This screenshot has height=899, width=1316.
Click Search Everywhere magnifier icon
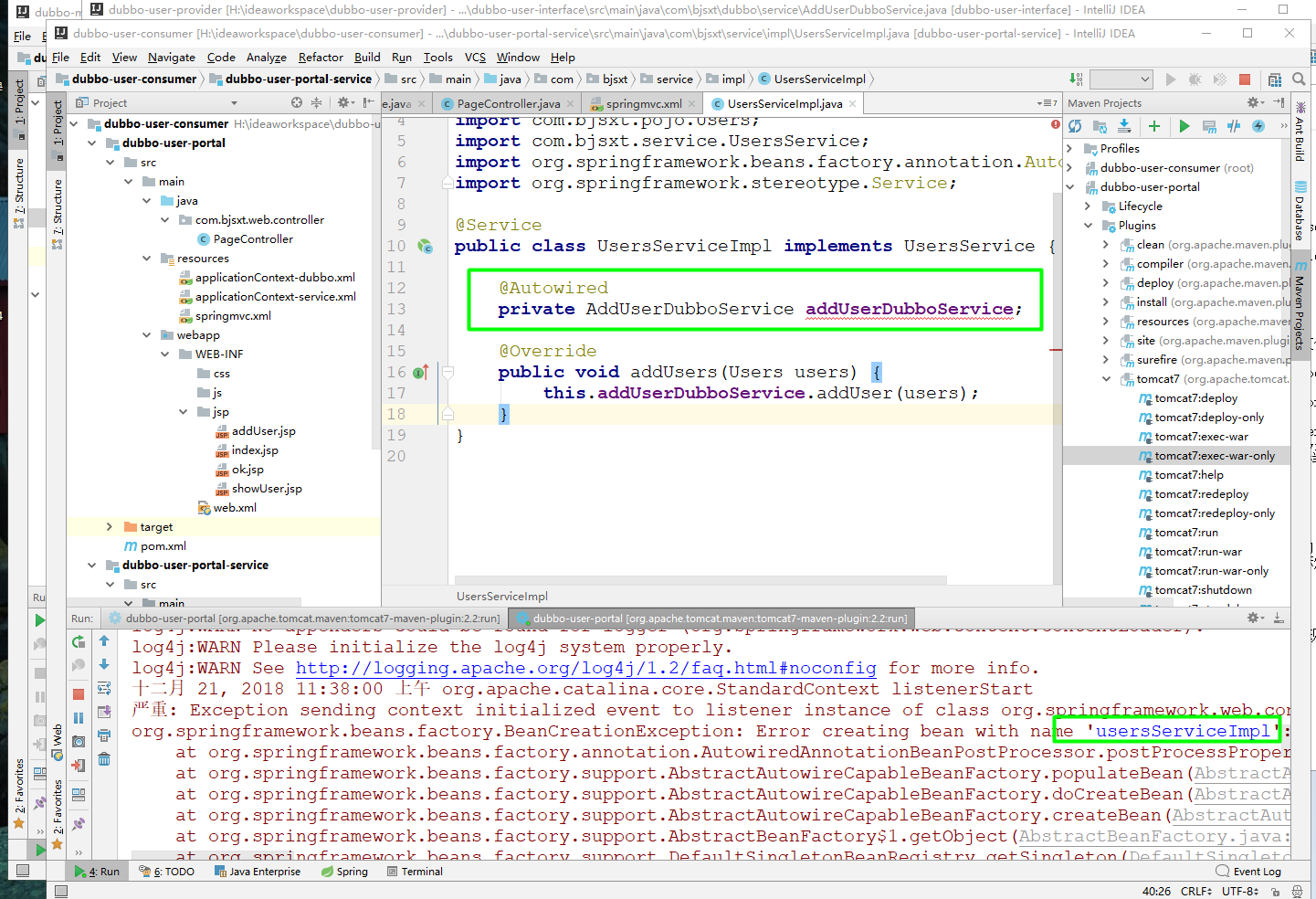(1298, 79)
